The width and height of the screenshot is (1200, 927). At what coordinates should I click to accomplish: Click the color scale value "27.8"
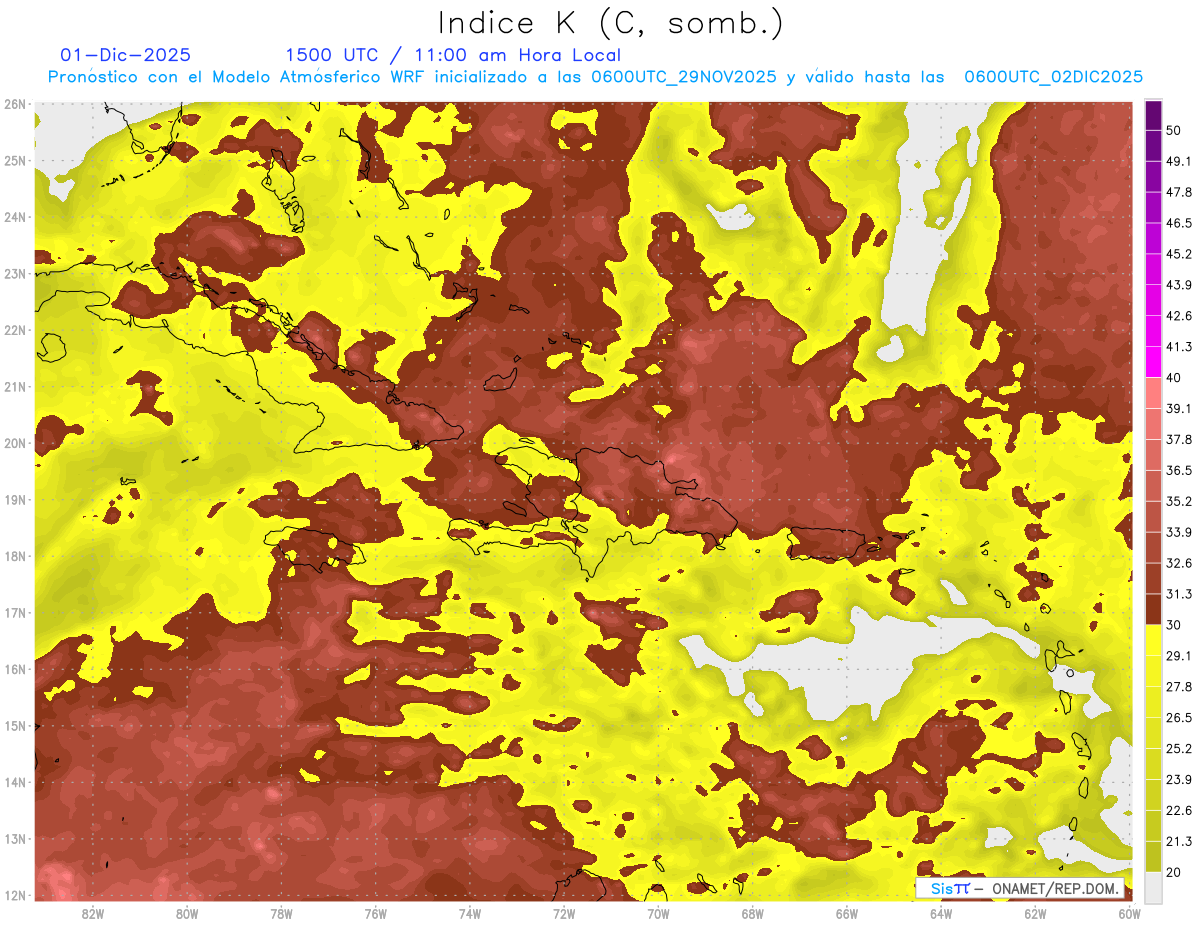1179,686
